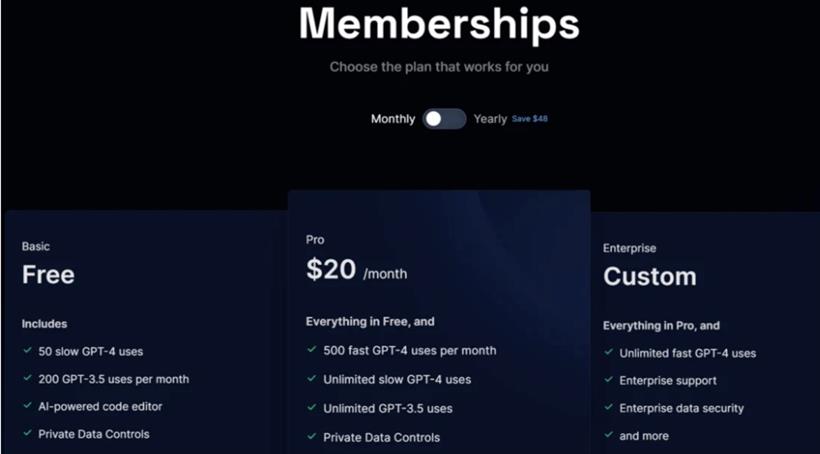Click the Memberships page title
Screen dimensions: 820x454
(439, 24)
